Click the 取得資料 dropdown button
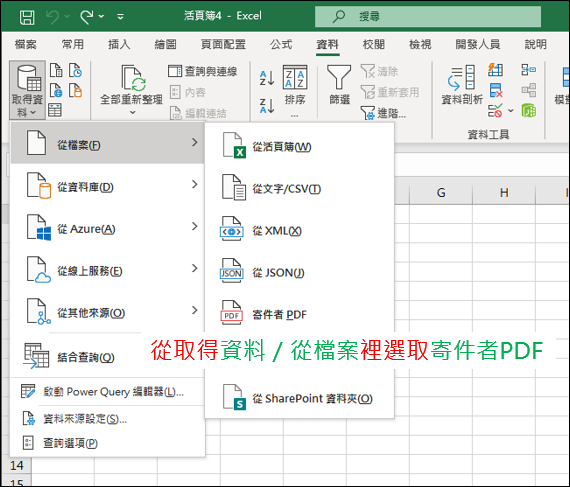Screen dimensions: 570x487 point(27,90)
